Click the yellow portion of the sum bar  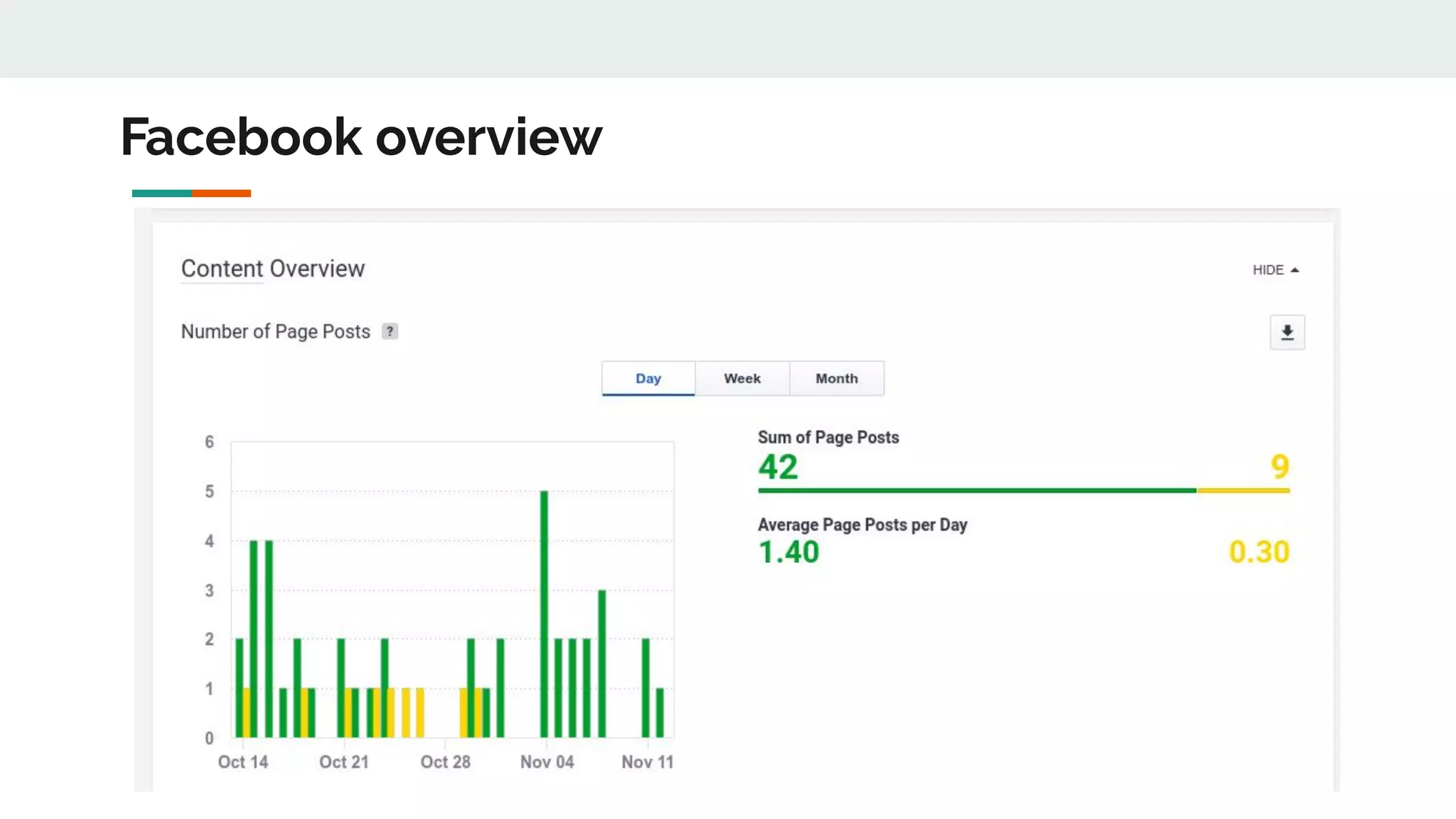click(1243, 491)
